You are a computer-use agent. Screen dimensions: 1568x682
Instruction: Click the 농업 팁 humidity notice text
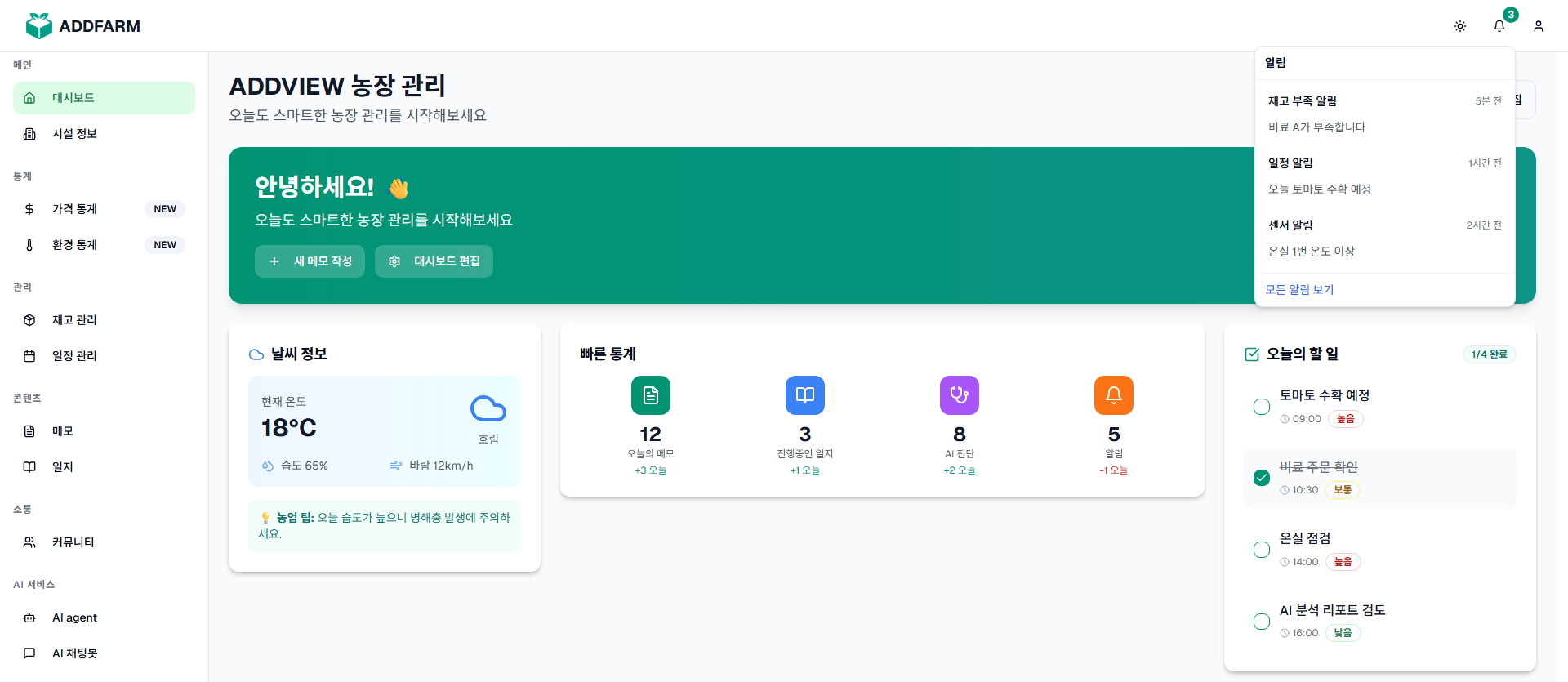[x=384, y=525]
